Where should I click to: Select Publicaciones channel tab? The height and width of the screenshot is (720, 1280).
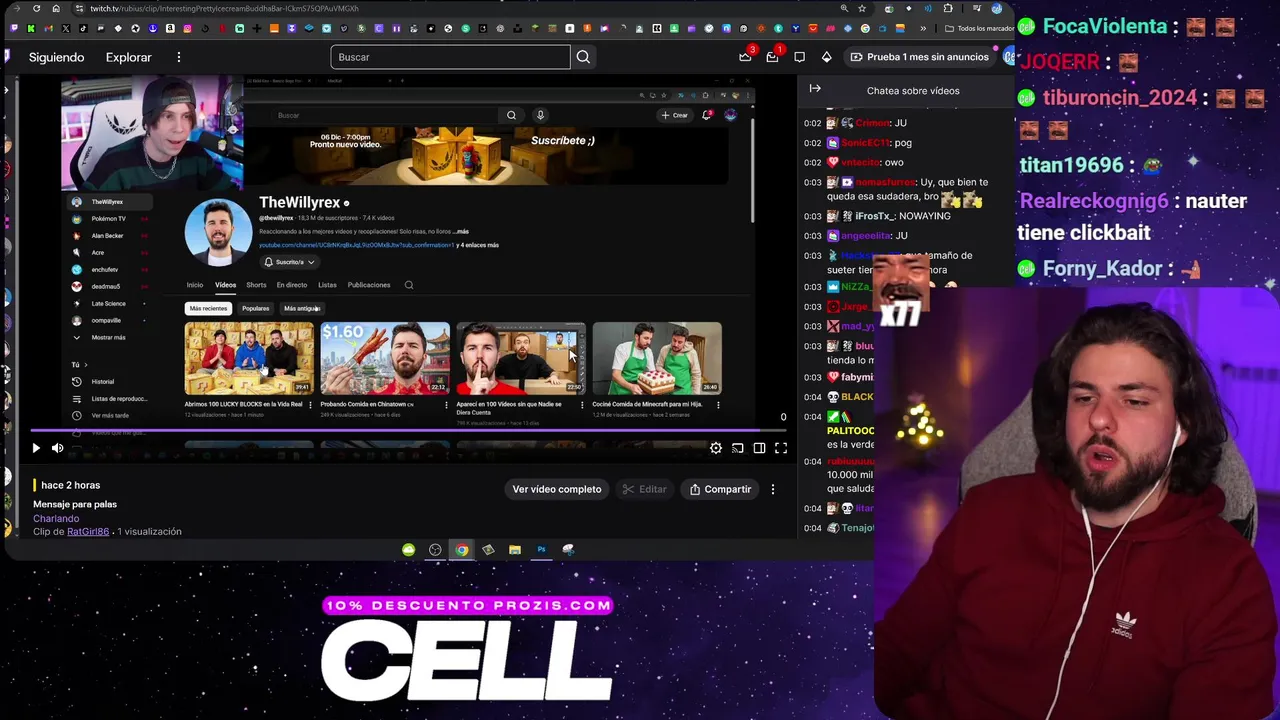[x=369, y=285]
